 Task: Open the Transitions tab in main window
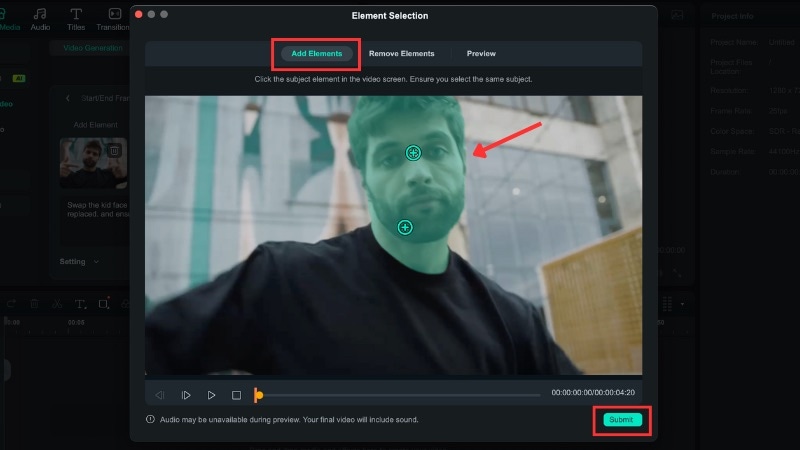coord(113,19)
